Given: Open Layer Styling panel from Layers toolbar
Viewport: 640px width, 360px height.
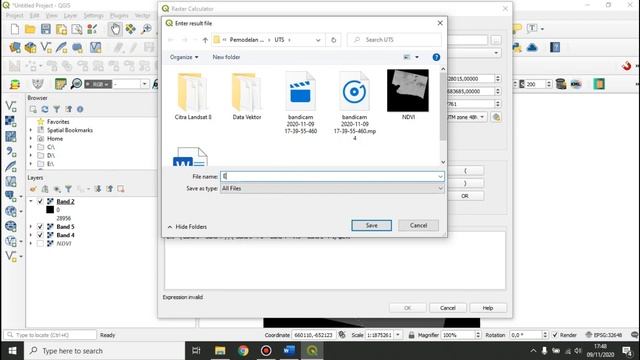Looking at the screenshot, I should coord(33,189).
